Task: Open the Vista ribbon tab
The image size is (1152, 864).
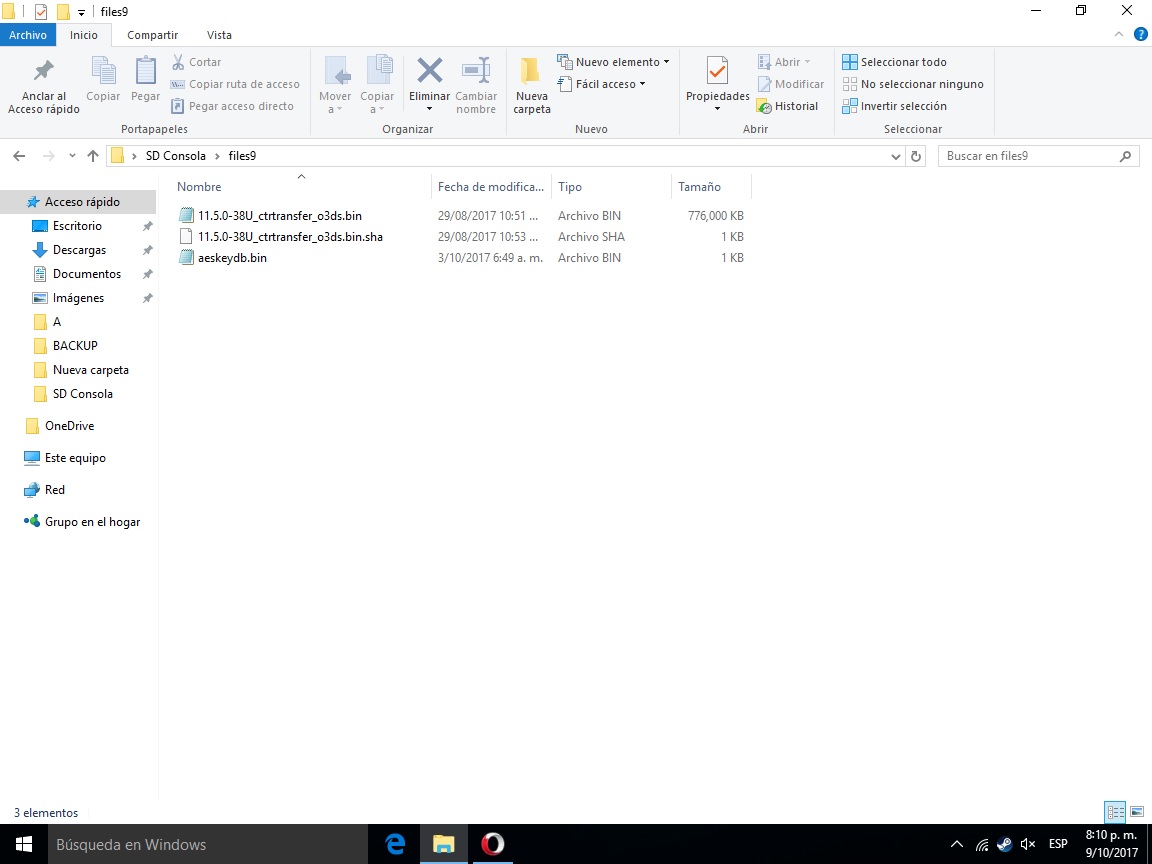Action: (x=219, y=35)
